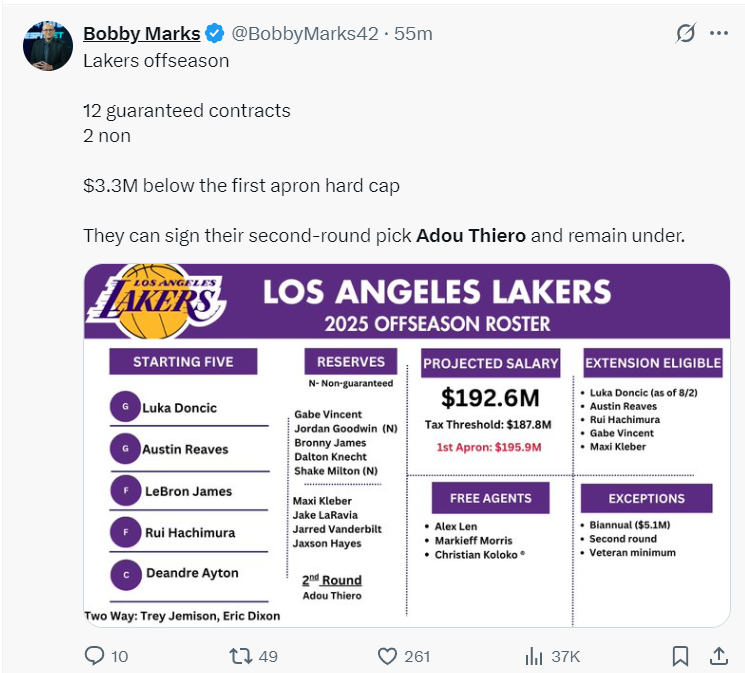Open the 55m timestamp link
745x673 pixels.
414,34
